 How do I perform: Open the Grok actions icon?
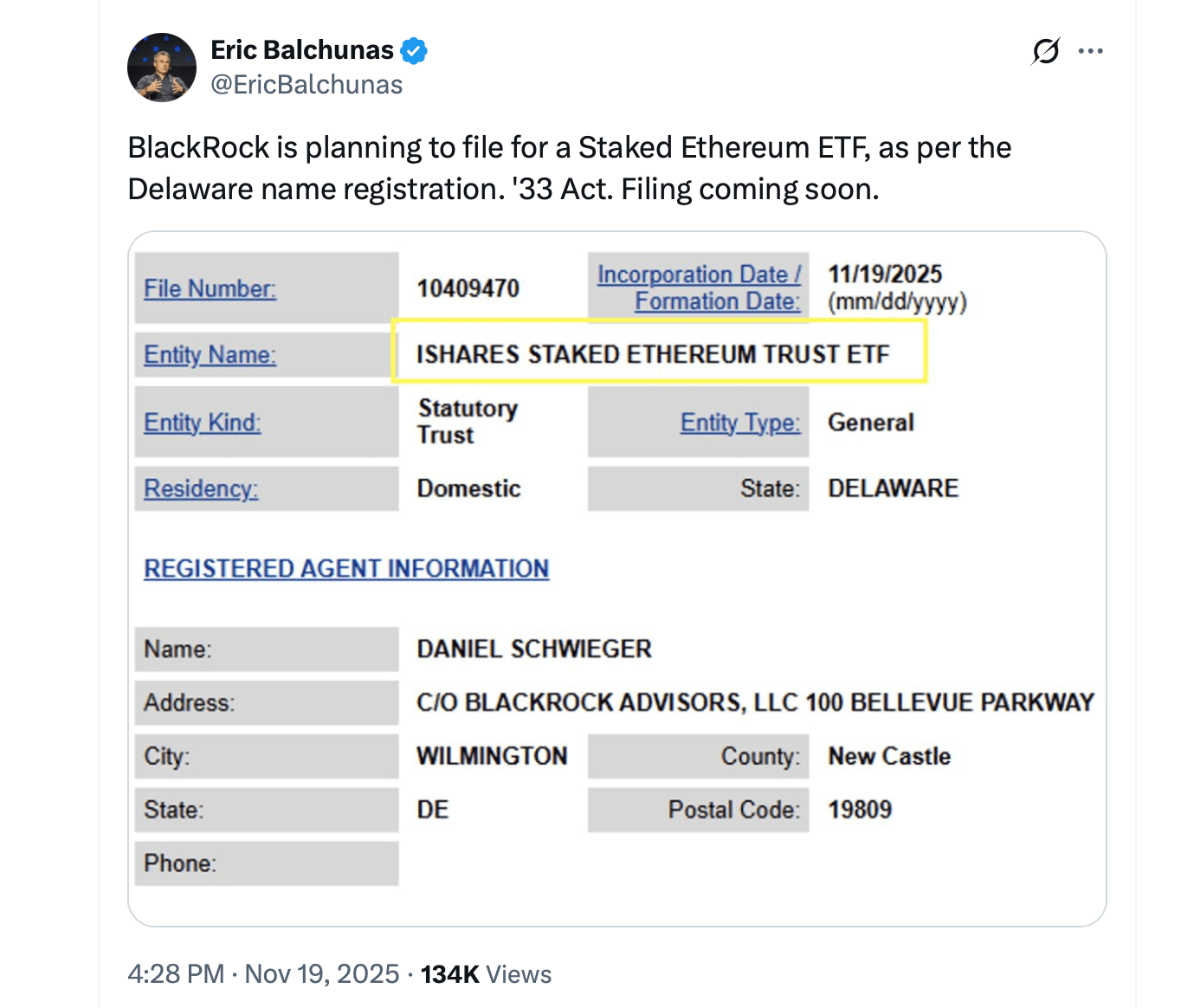[x=1045, y=51]
